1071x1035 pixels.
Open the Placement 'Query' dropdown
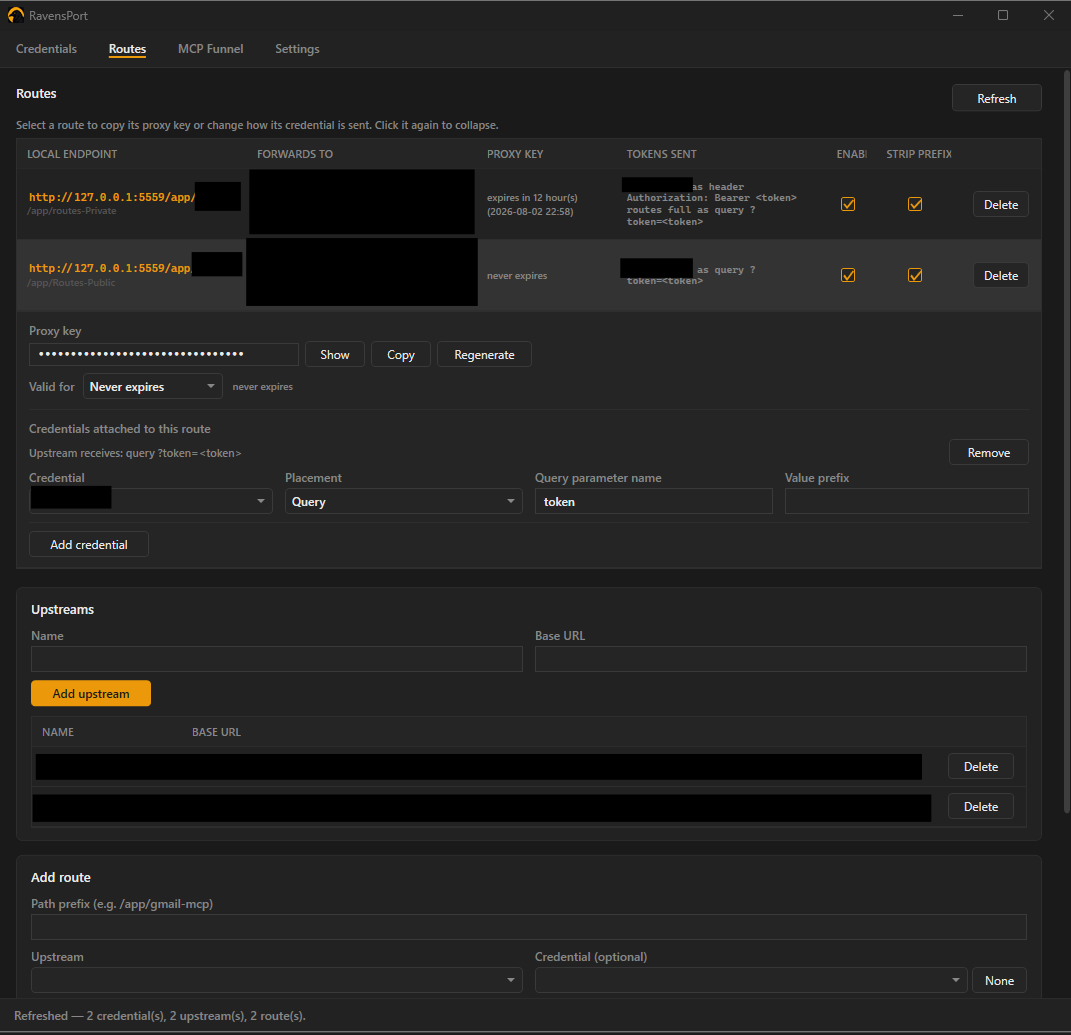coord(404,501)
